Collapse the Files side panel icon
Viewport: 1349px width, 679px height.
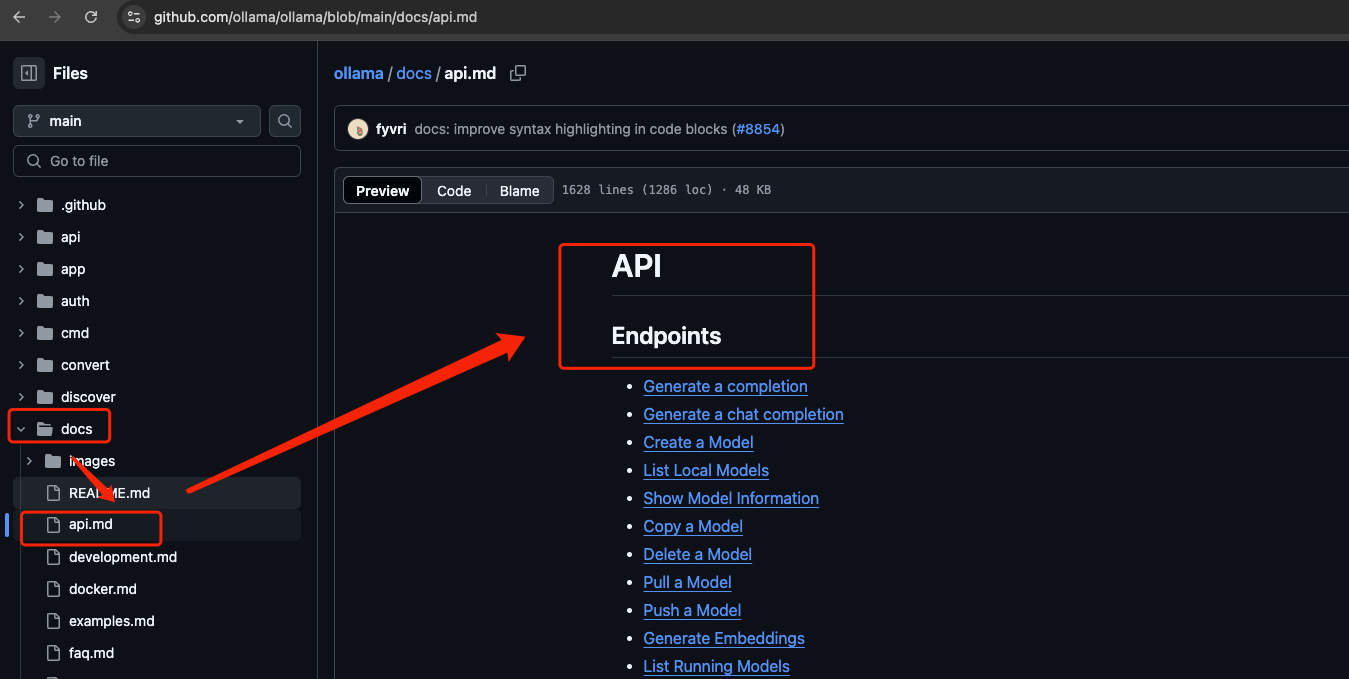click(29, 73)
